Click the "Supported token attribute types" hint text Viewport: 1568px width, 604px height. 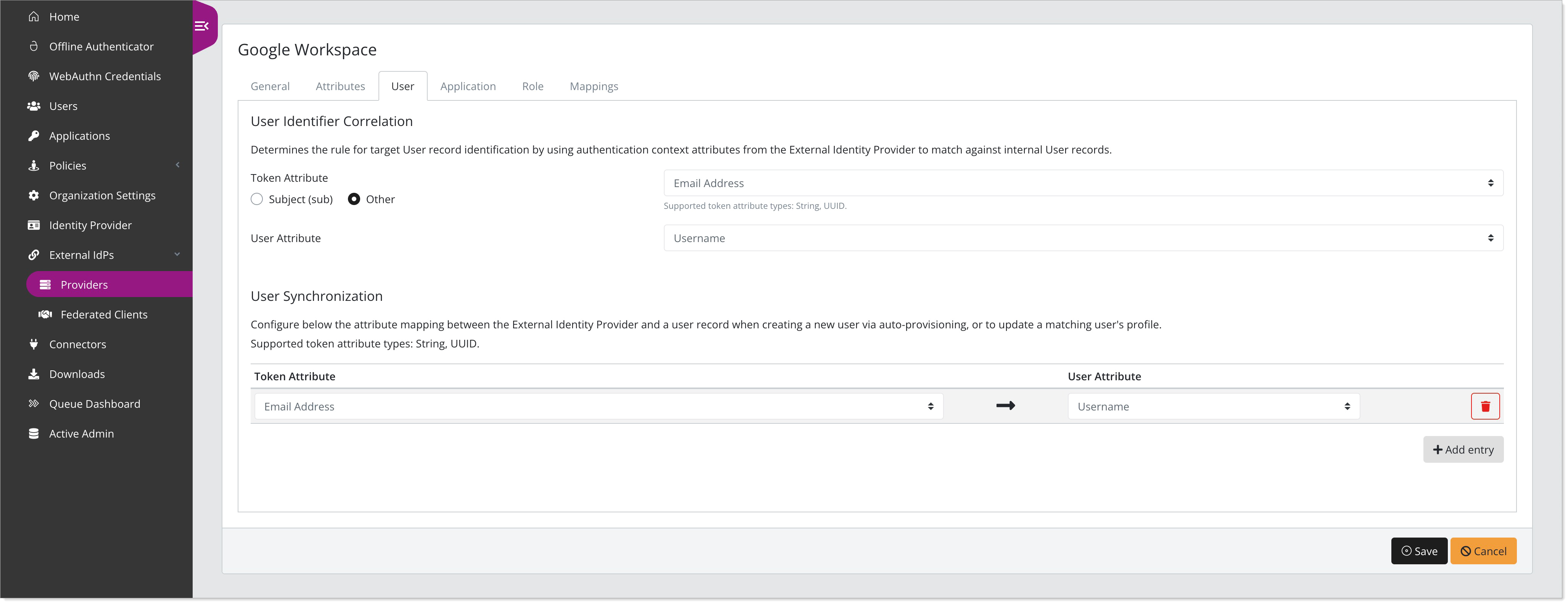click(x=755, y=206)
